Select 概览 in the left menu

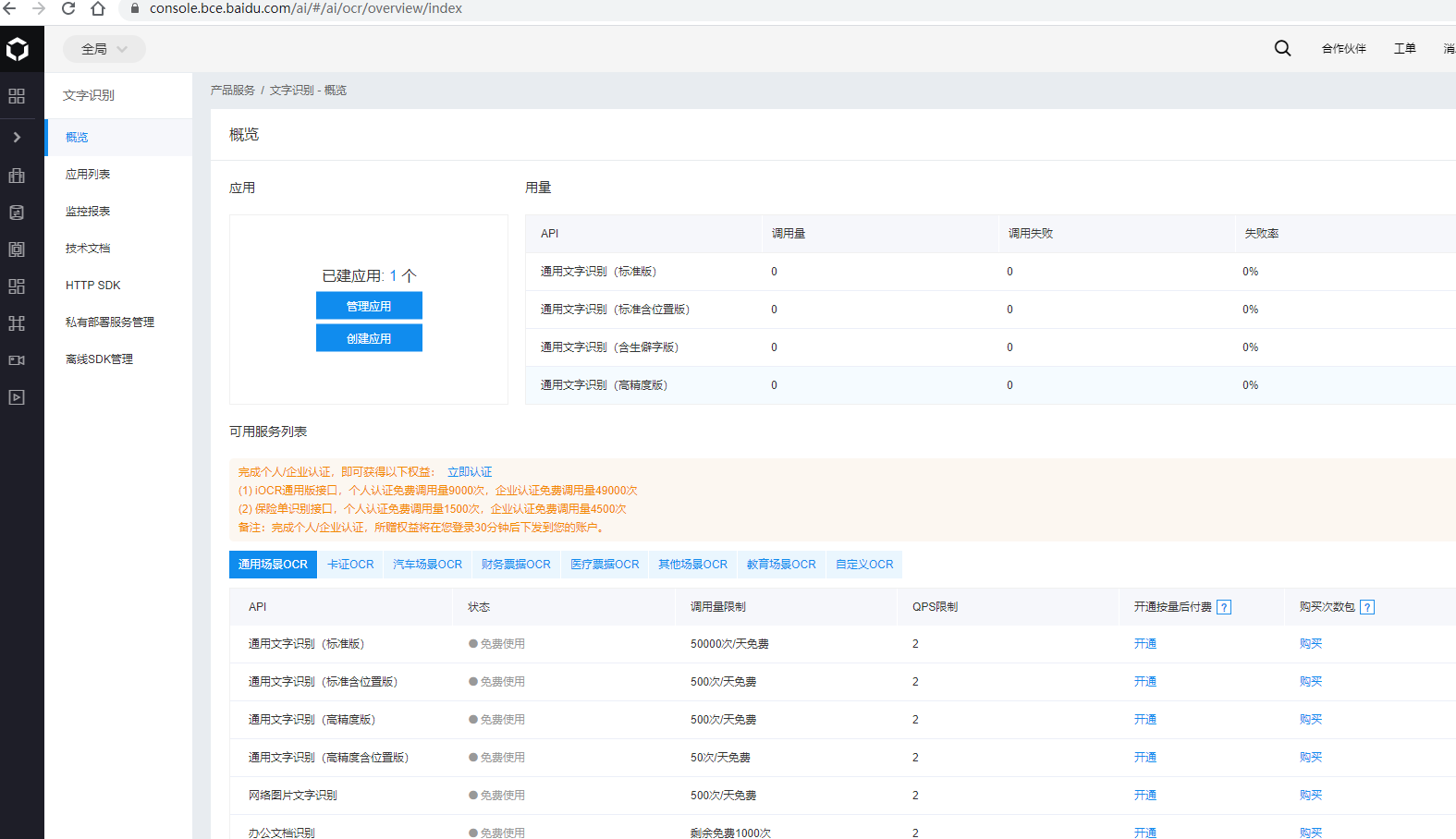118,137
